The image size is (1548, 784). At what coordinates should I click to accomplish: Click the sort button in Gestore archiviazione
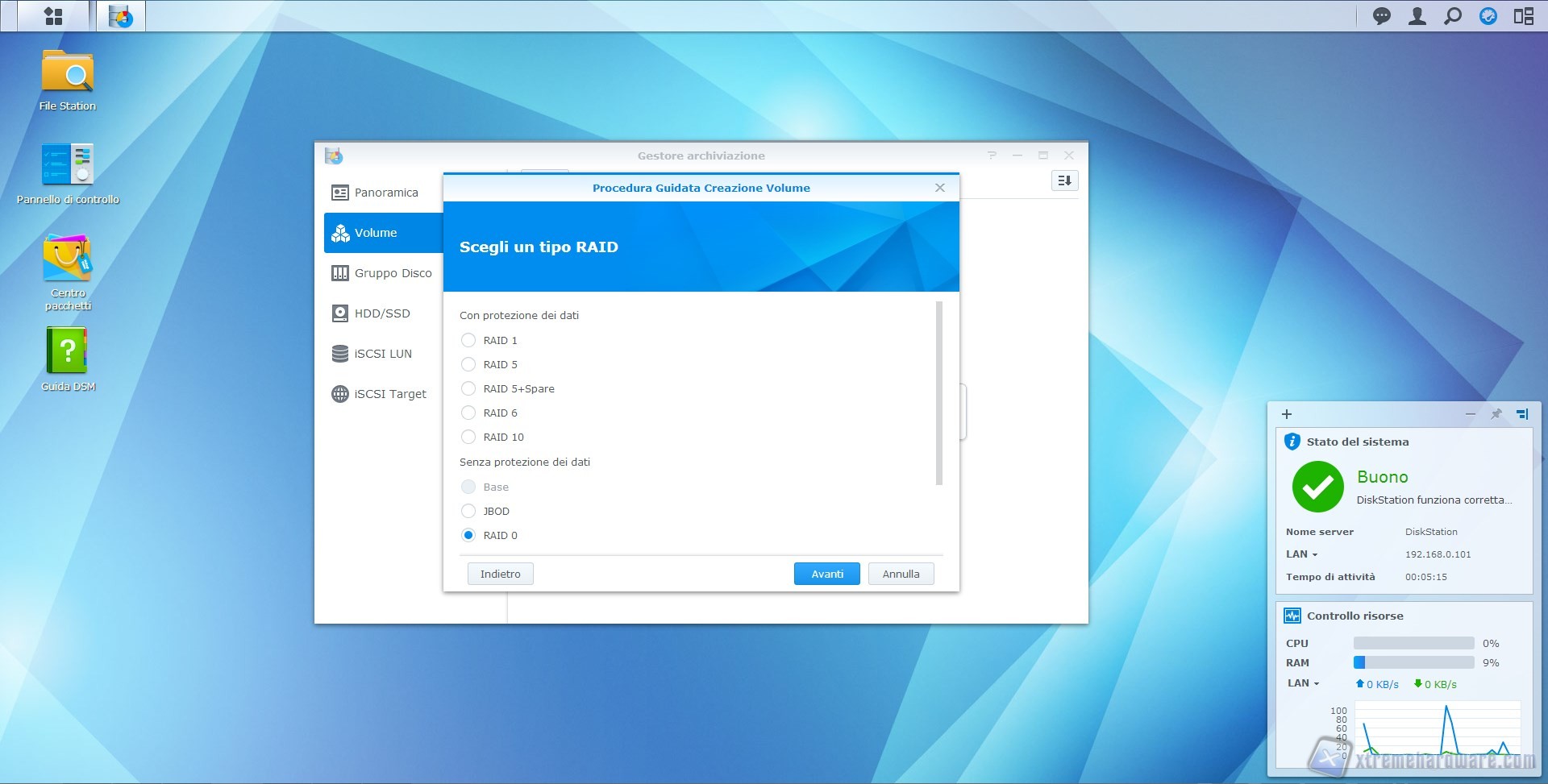pos(1064,181)
